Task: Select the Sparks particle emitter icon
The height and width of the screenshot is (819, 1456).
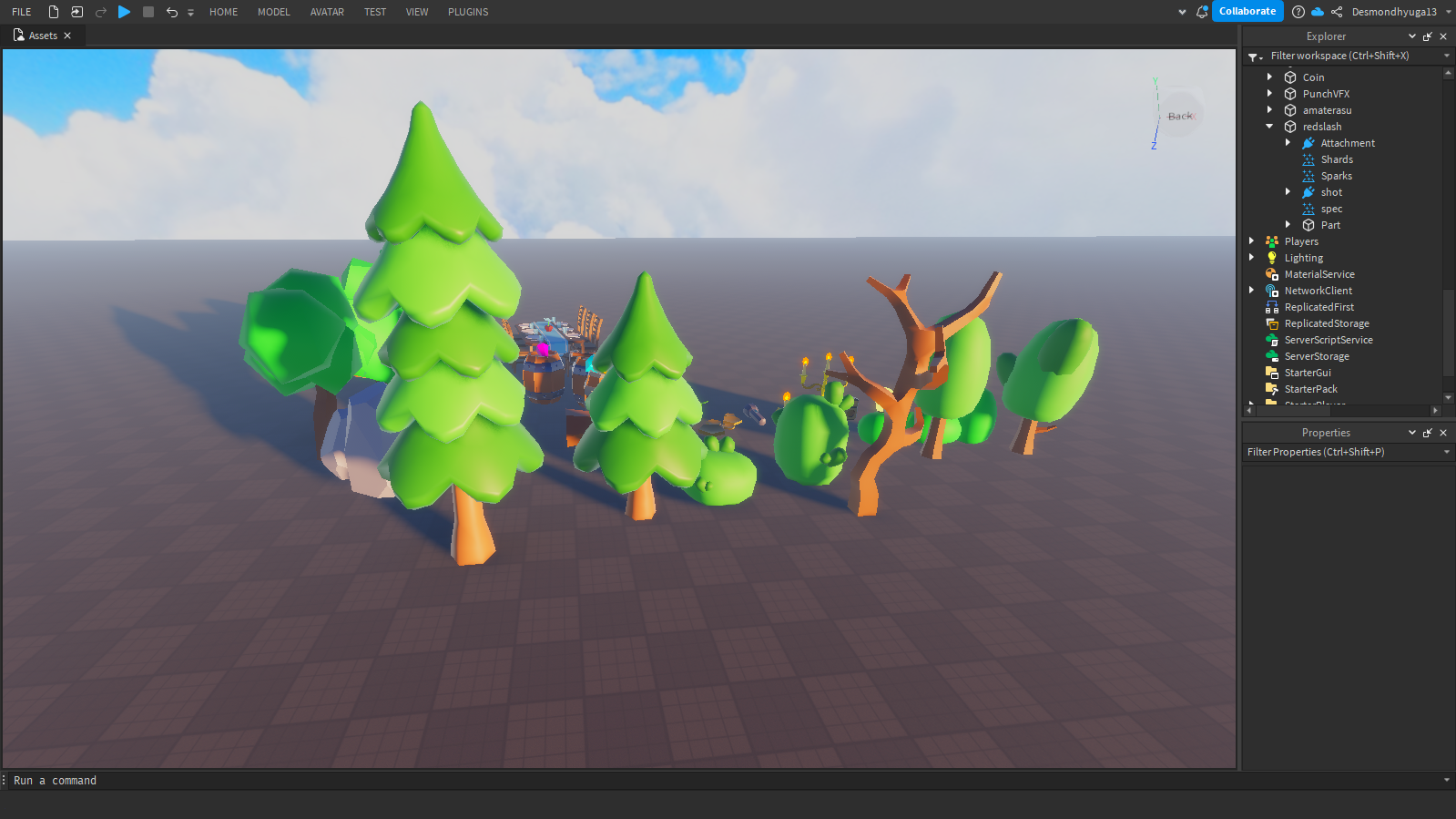Action: click(x=1308, y=176)
